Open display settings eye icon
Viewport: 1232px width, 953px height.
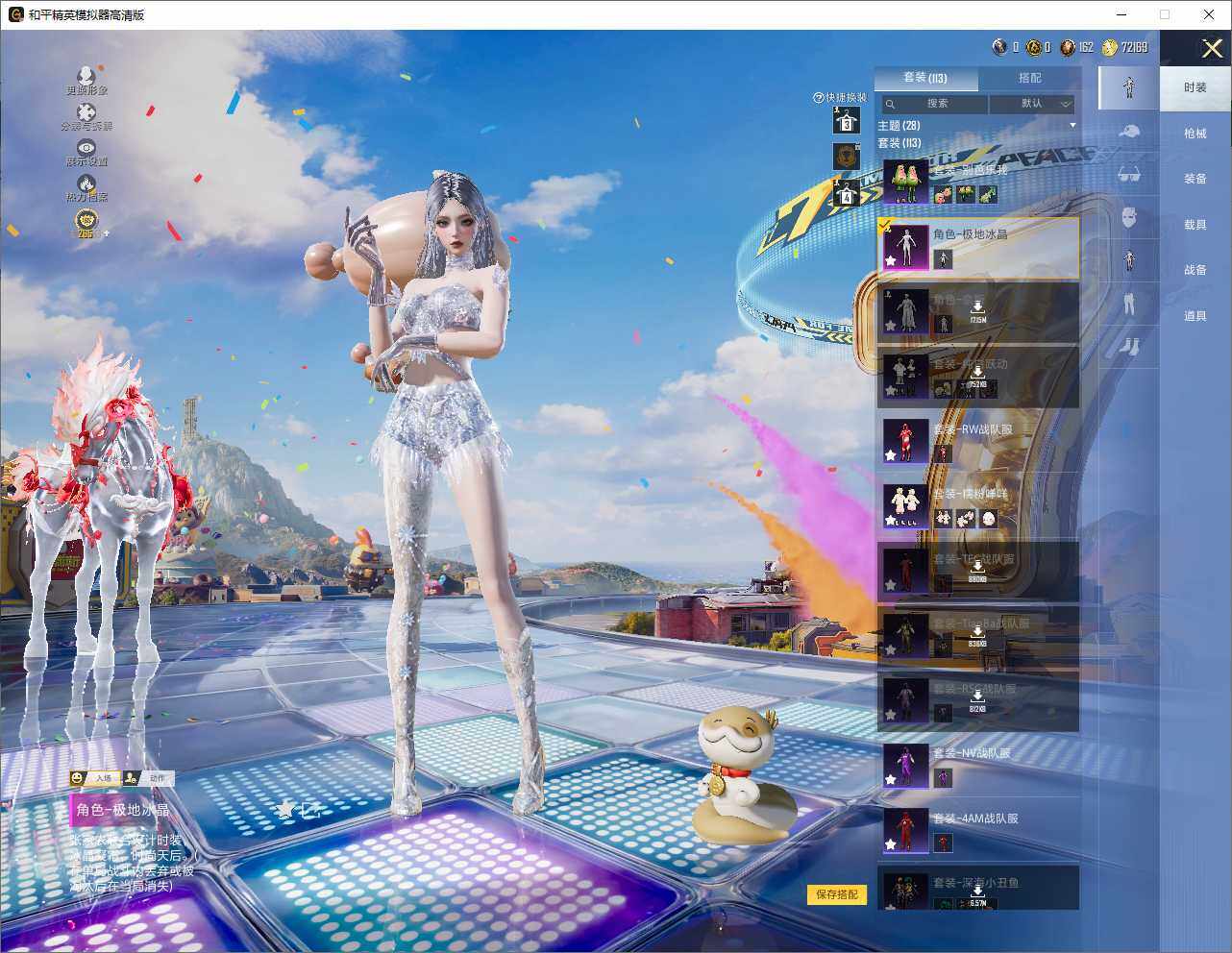(86, 147)
